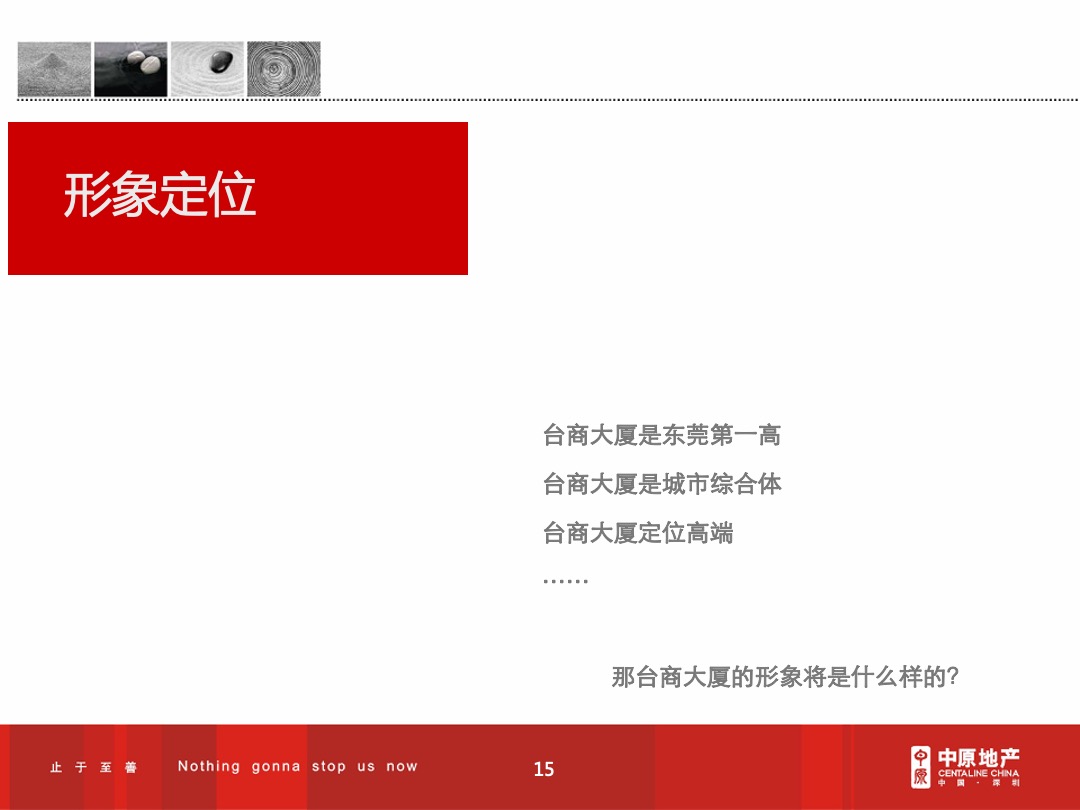Viewport: 1080px width, 810px height.
Task: Click the dotted divider line under the thumbnails
Action: (x=540, y=99)
